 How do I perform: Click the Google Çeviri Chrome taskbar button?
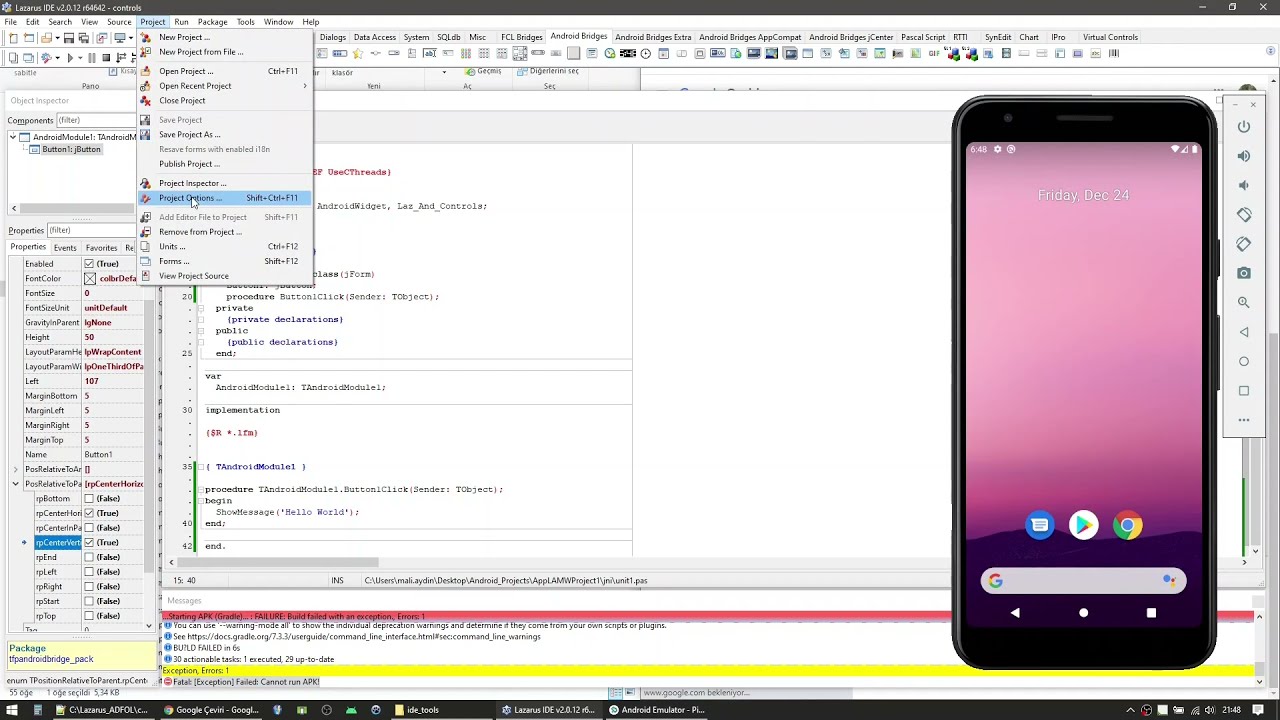(x=213, y=710)
